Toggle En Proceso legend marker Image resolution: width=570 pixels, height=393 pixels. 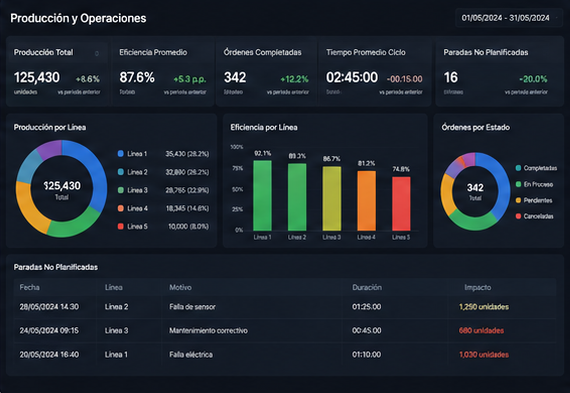pos(518,184)
